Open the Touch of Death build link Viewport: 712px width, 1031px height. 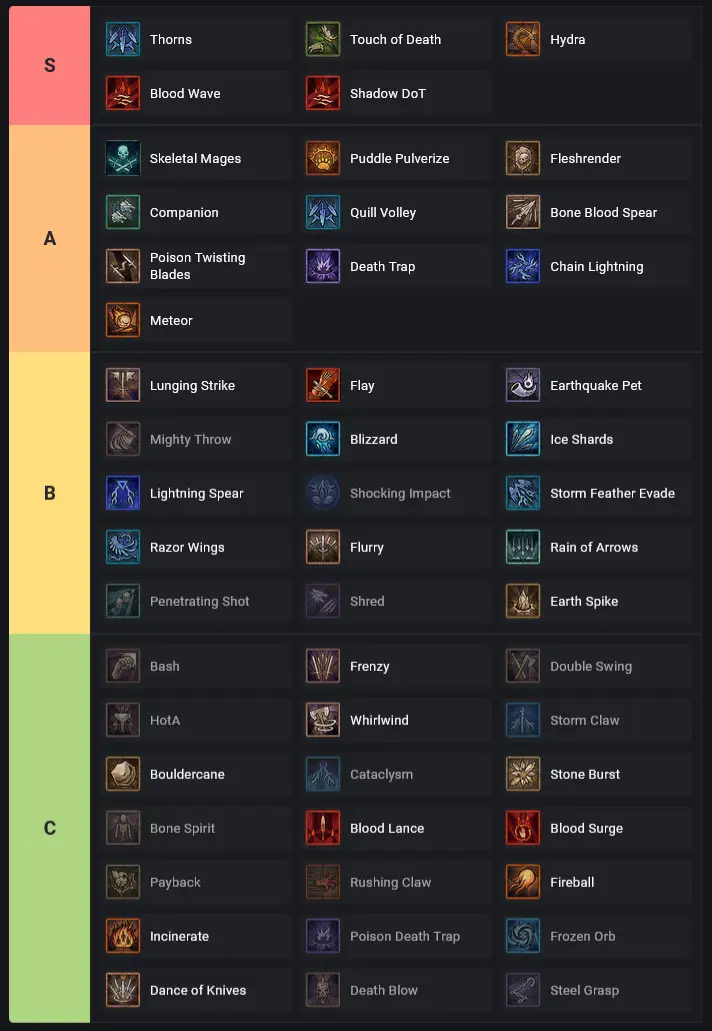396,39
